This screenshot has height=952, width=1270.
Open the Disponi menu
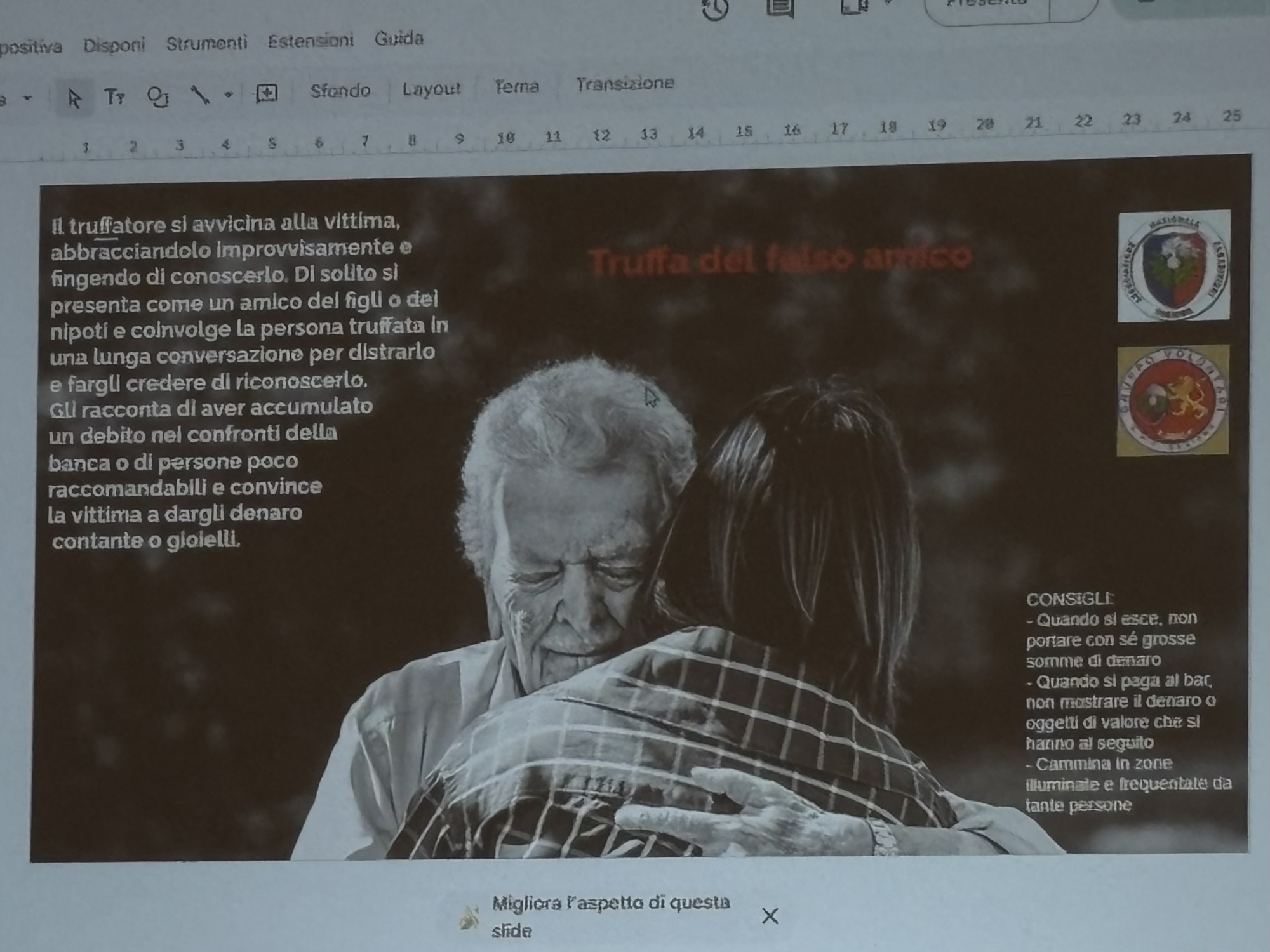114,45
